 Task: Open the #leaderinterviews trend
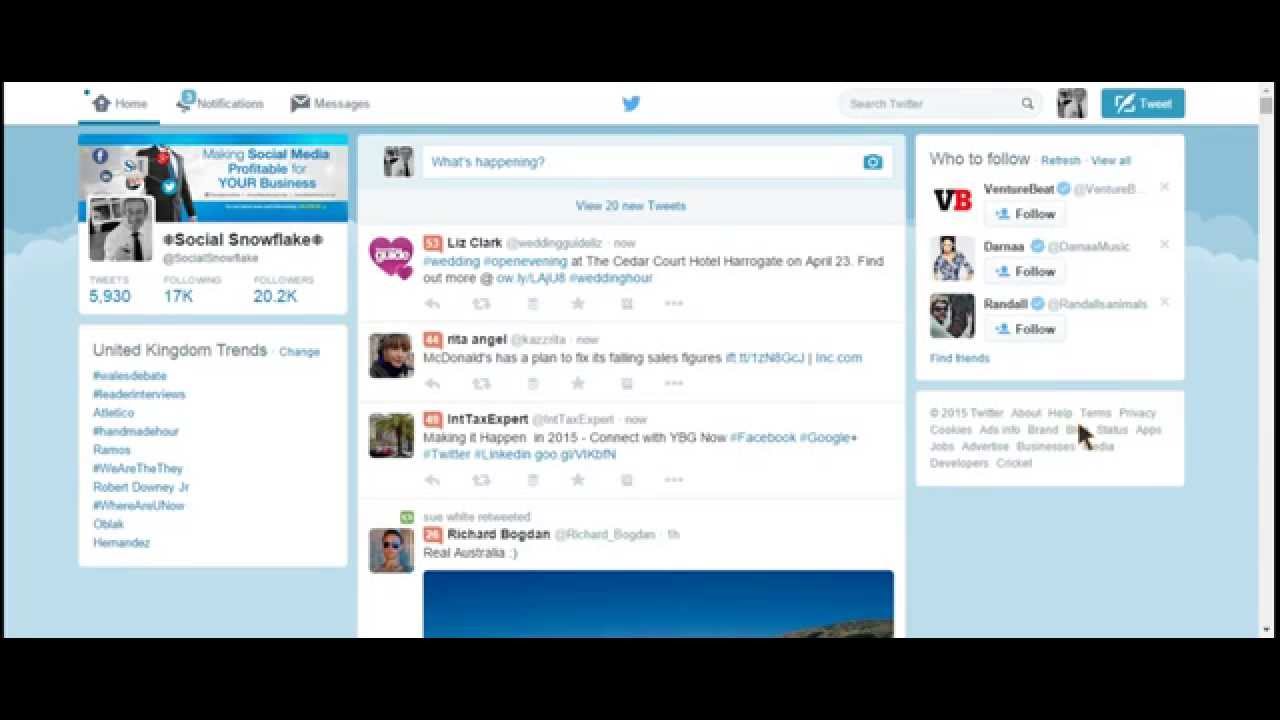[x=139, y=394]
